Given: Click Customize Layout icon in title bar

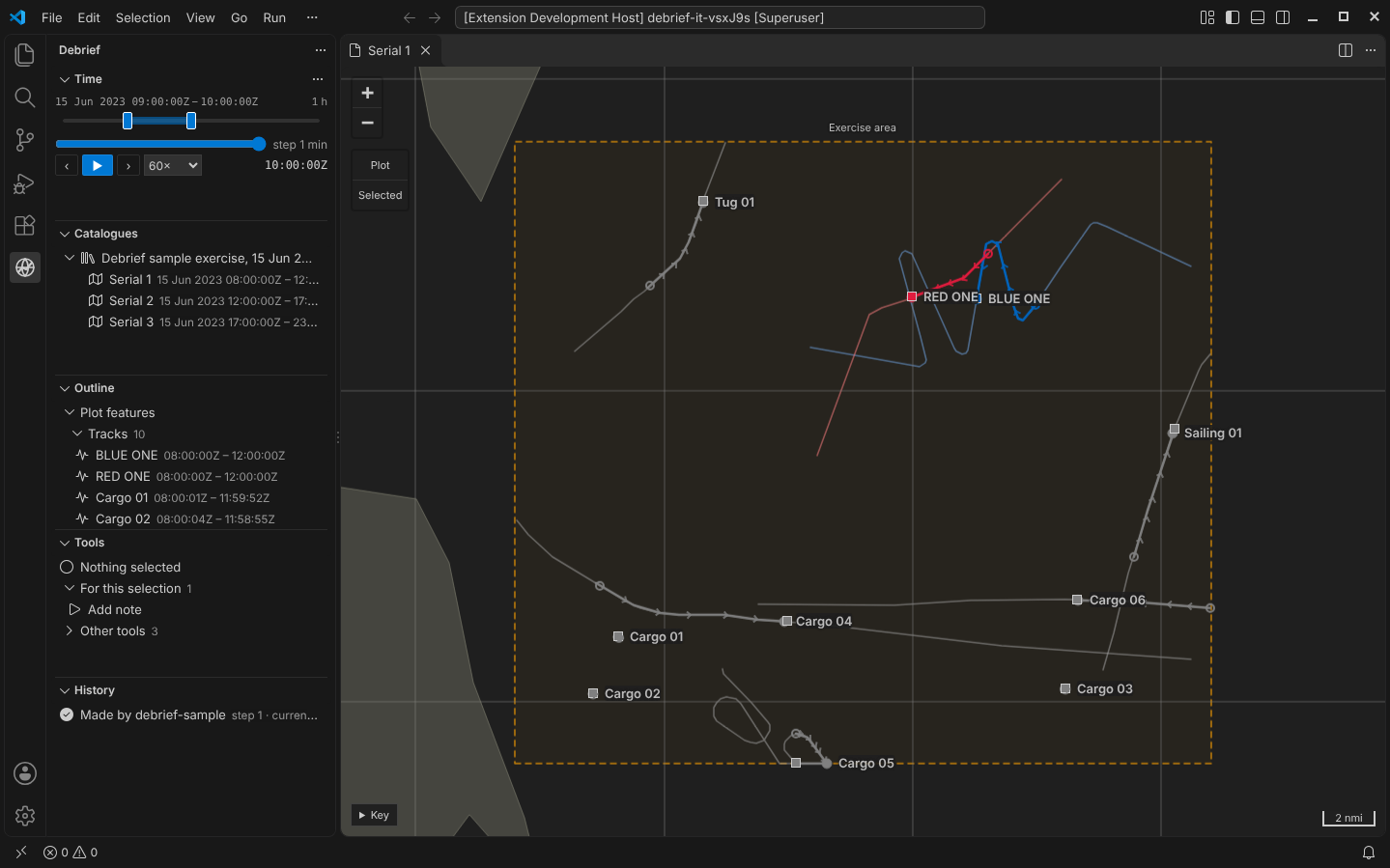Looking at the screenshot, I should tap(1207, 17).
